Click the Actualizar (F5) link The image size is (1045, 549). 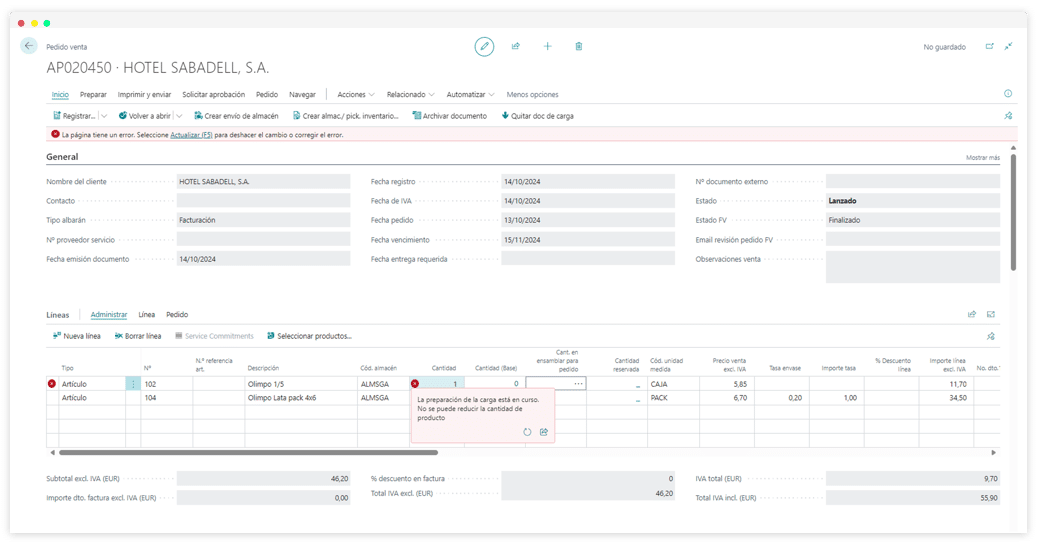(x=191, y=134)
